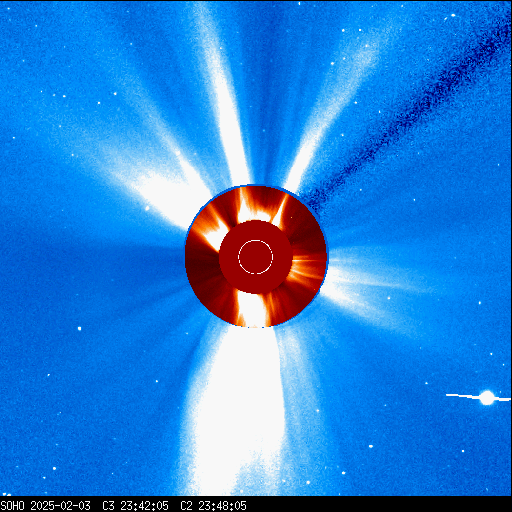Click the orange streamers on C2 right side
Image resolution: width=512 pixels, height=512 pixels.
pyautogui.click(x=307, y=268)
